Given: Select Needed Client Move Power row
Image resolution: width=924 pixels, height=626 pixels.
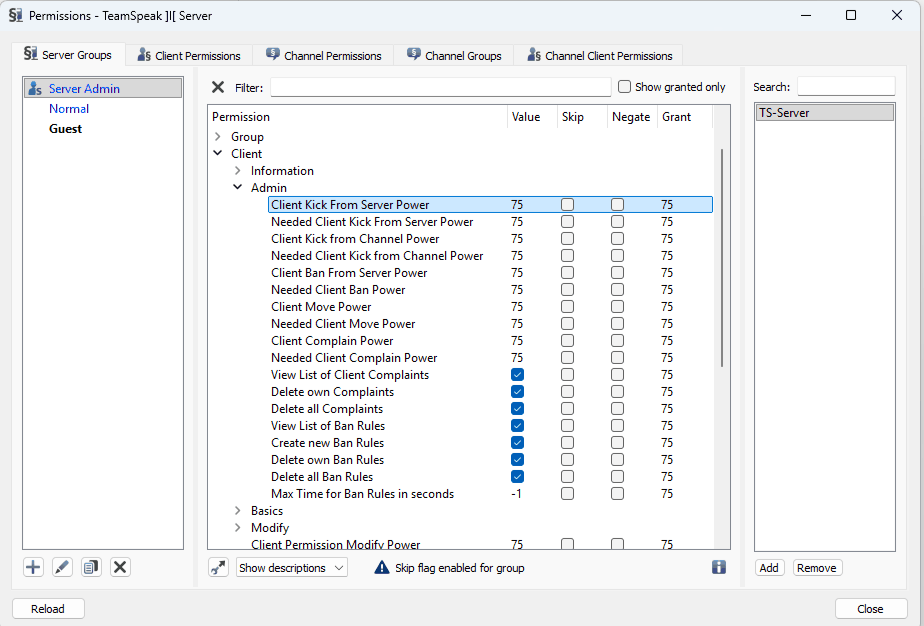Looking at the screenshot, I should 490,324.
